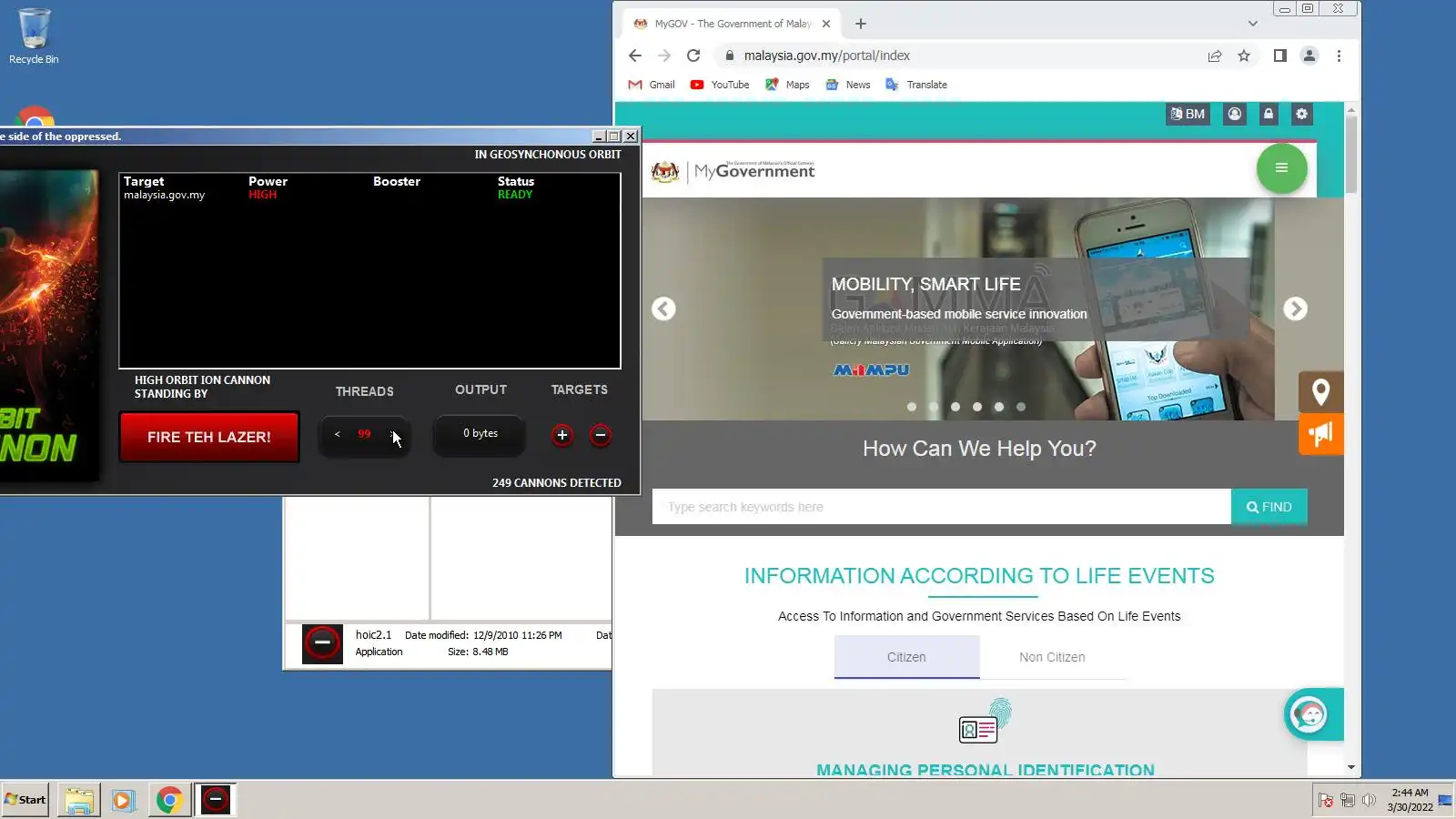
Task: Open Chrome three-dot menu
Action: pos(1339,56)
